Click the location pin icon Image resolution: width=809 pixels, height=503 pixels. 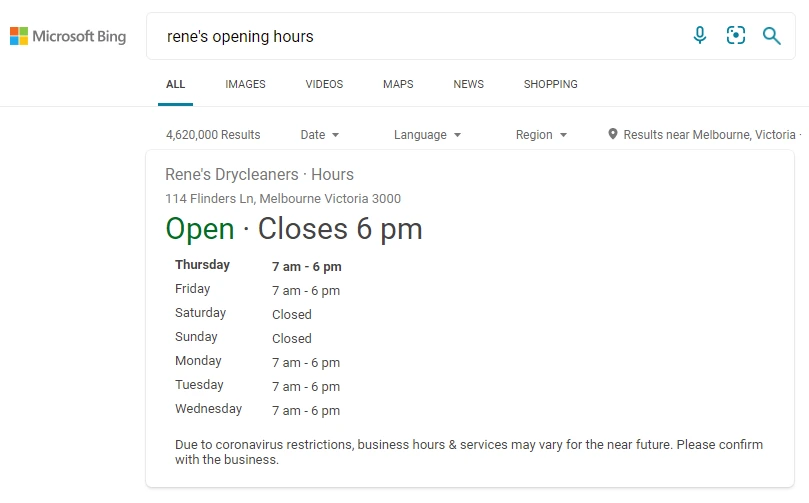click(612, 134)
